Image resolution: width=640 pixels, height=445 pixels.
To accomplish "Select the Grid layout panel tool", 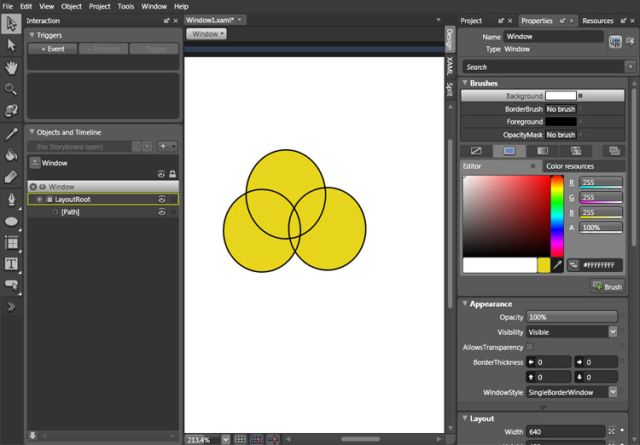I will (x=11, y=243).
